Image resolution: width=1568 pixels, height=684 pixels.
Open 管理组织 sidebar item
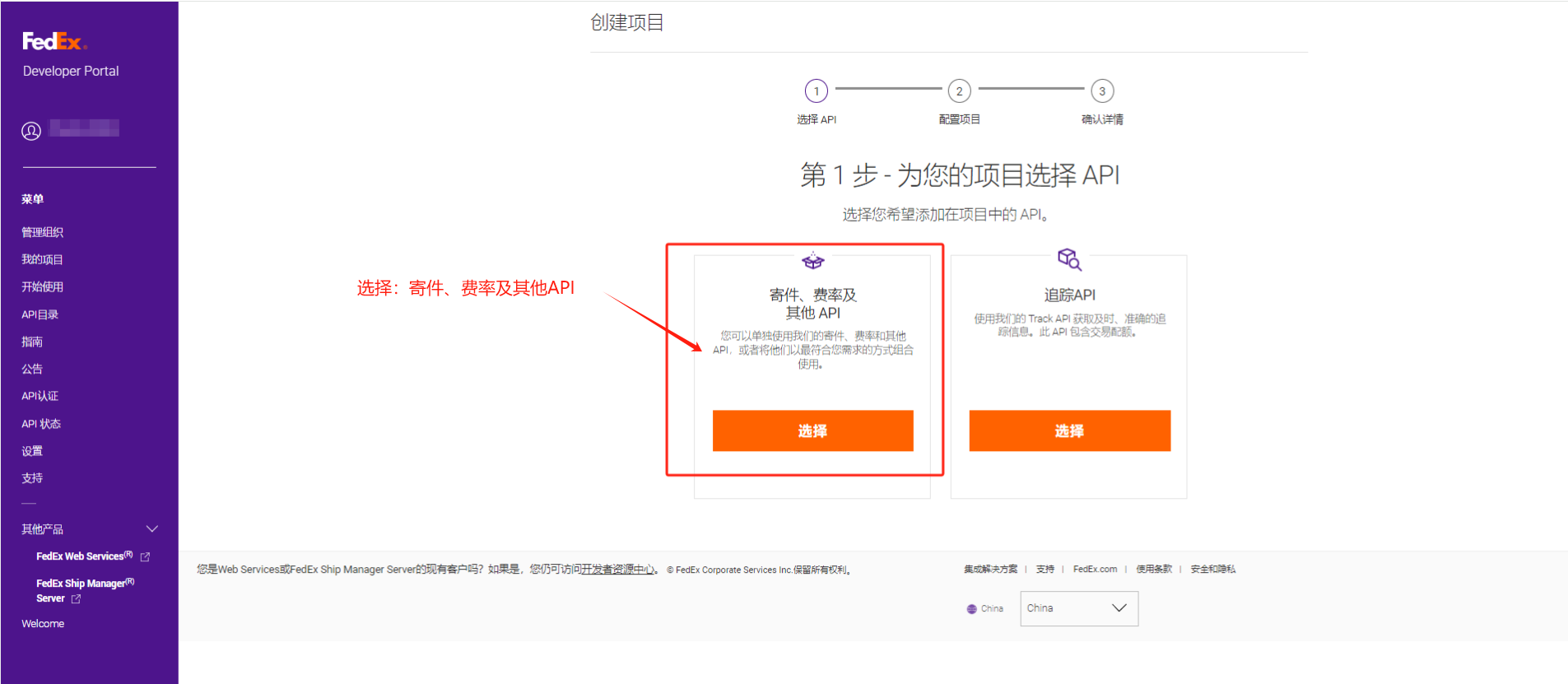pos(42,232)
